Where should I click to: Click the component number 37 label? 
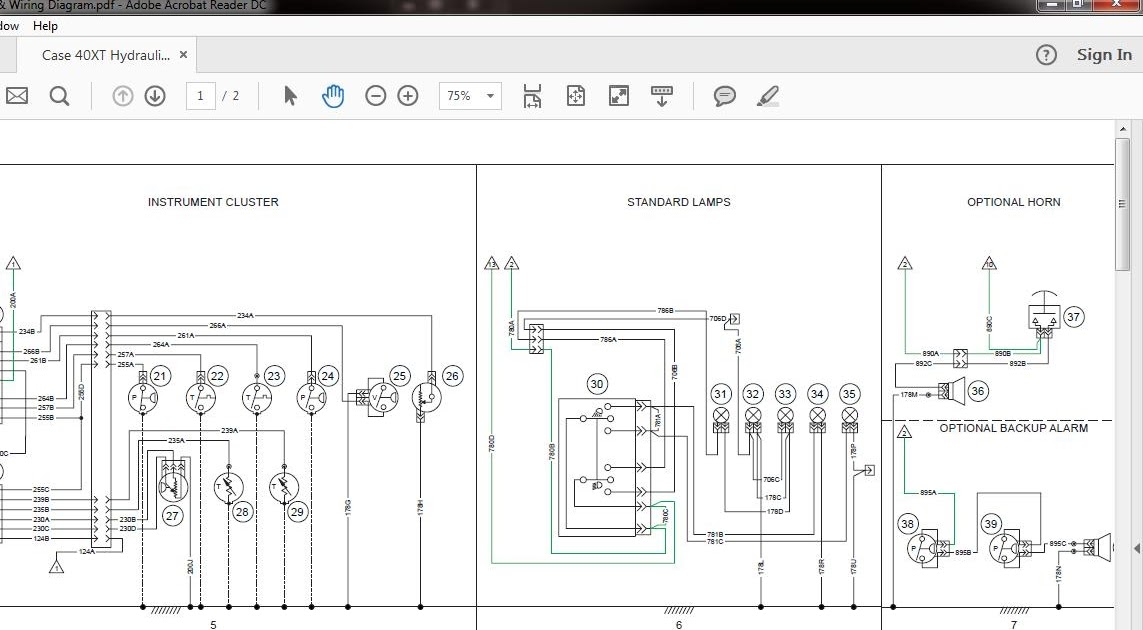pos(1073,316)
